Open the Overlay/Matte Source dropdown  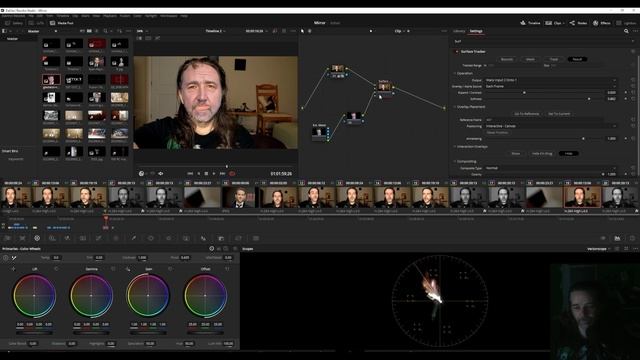click(550, 86)
